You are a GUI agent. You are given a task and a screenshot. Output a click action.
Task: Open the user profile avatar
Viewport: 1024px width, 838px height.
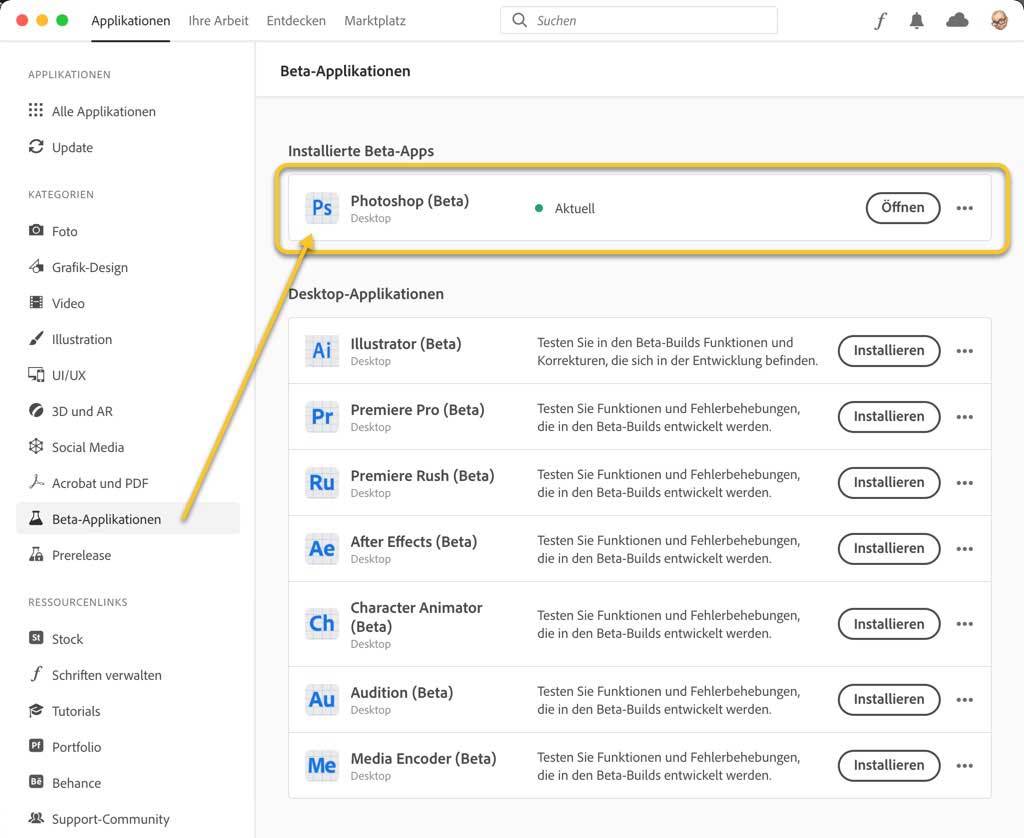999,20
